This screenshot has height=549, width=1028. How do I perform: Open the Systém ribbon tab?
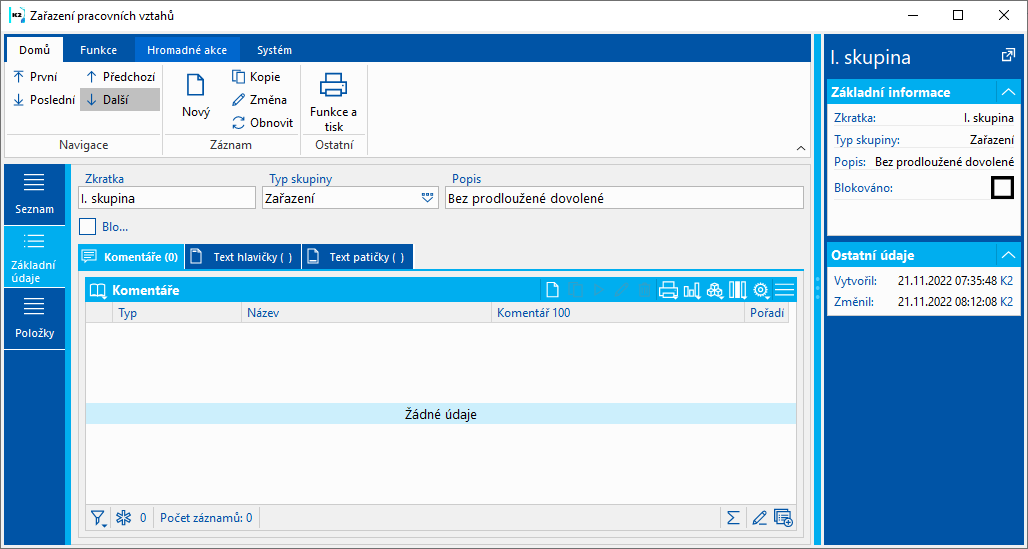(x=274, y=50)
